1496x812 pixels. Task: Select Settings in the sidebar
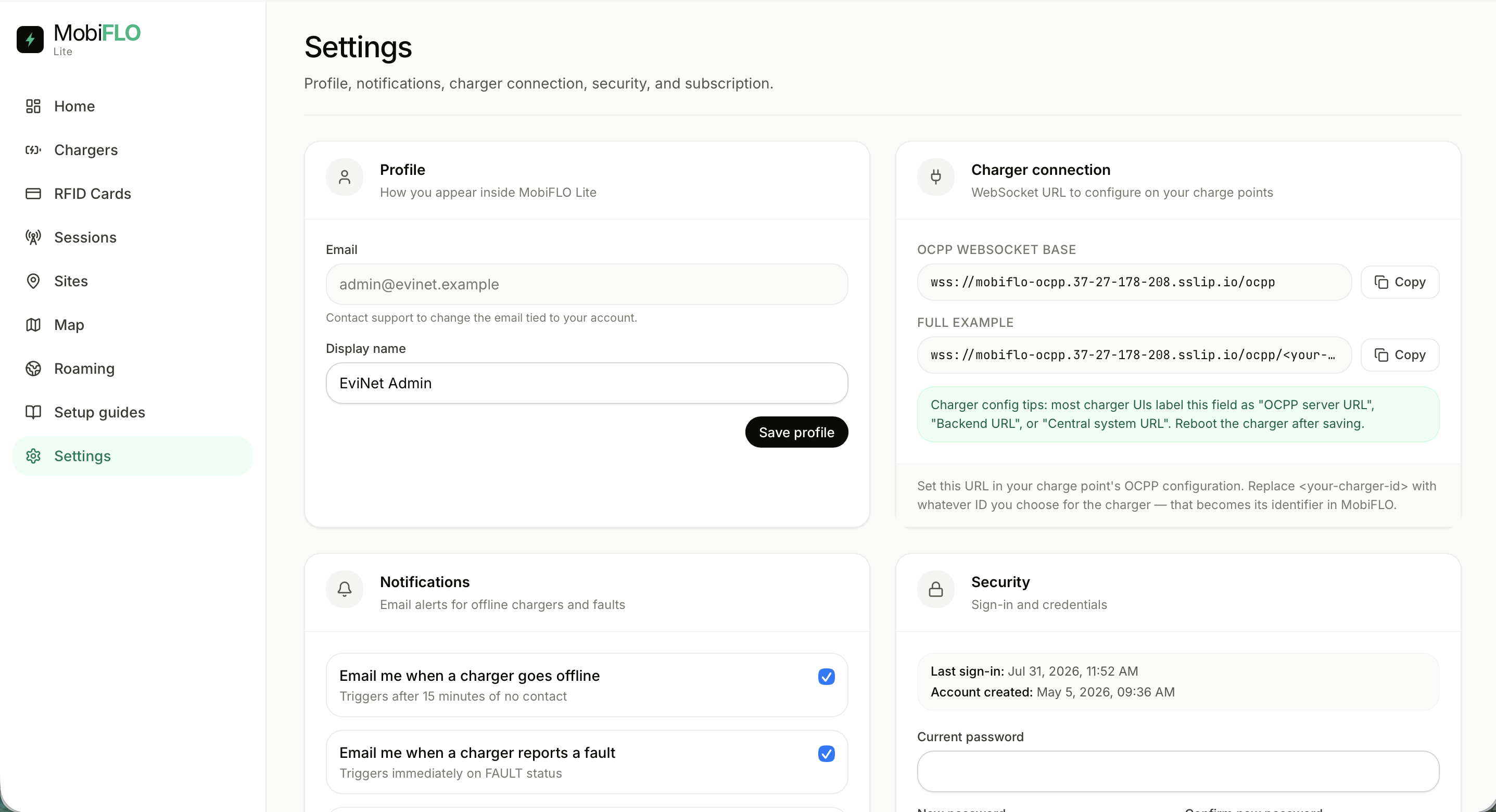coord(132,456)
